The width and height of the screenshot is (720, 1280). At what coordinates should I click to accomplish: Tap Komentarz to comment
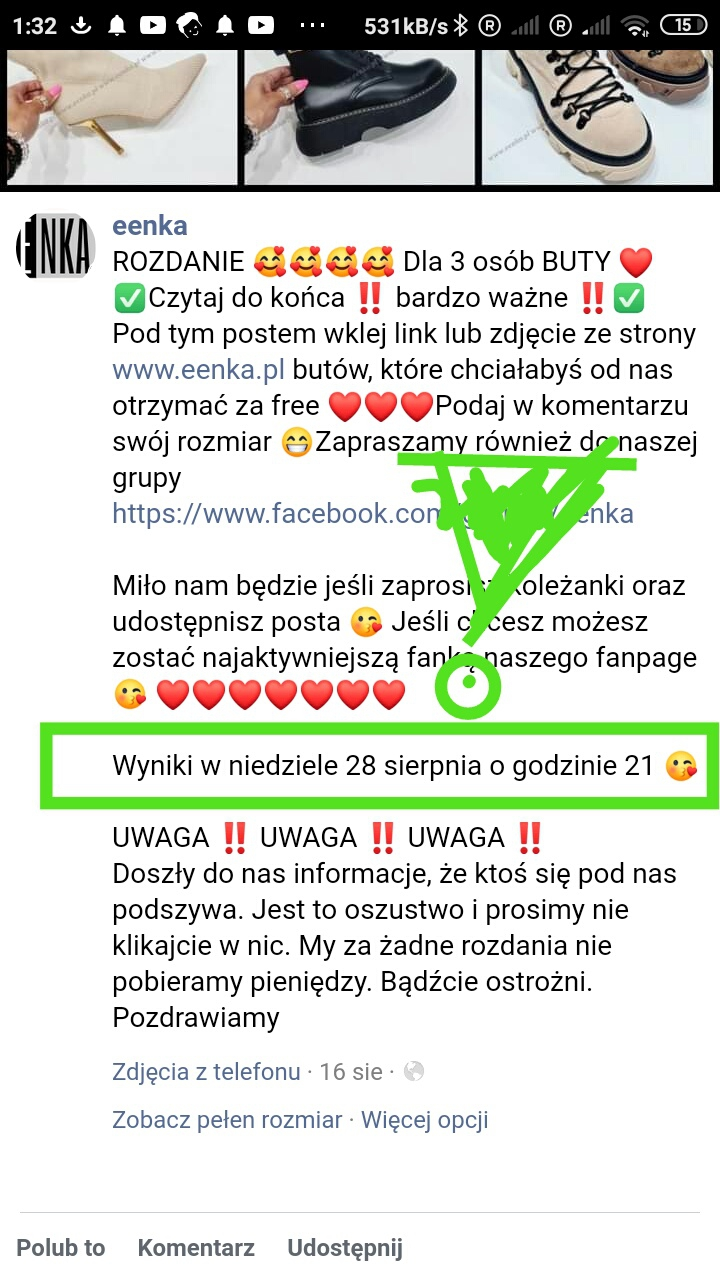[x=196, y=1248]
